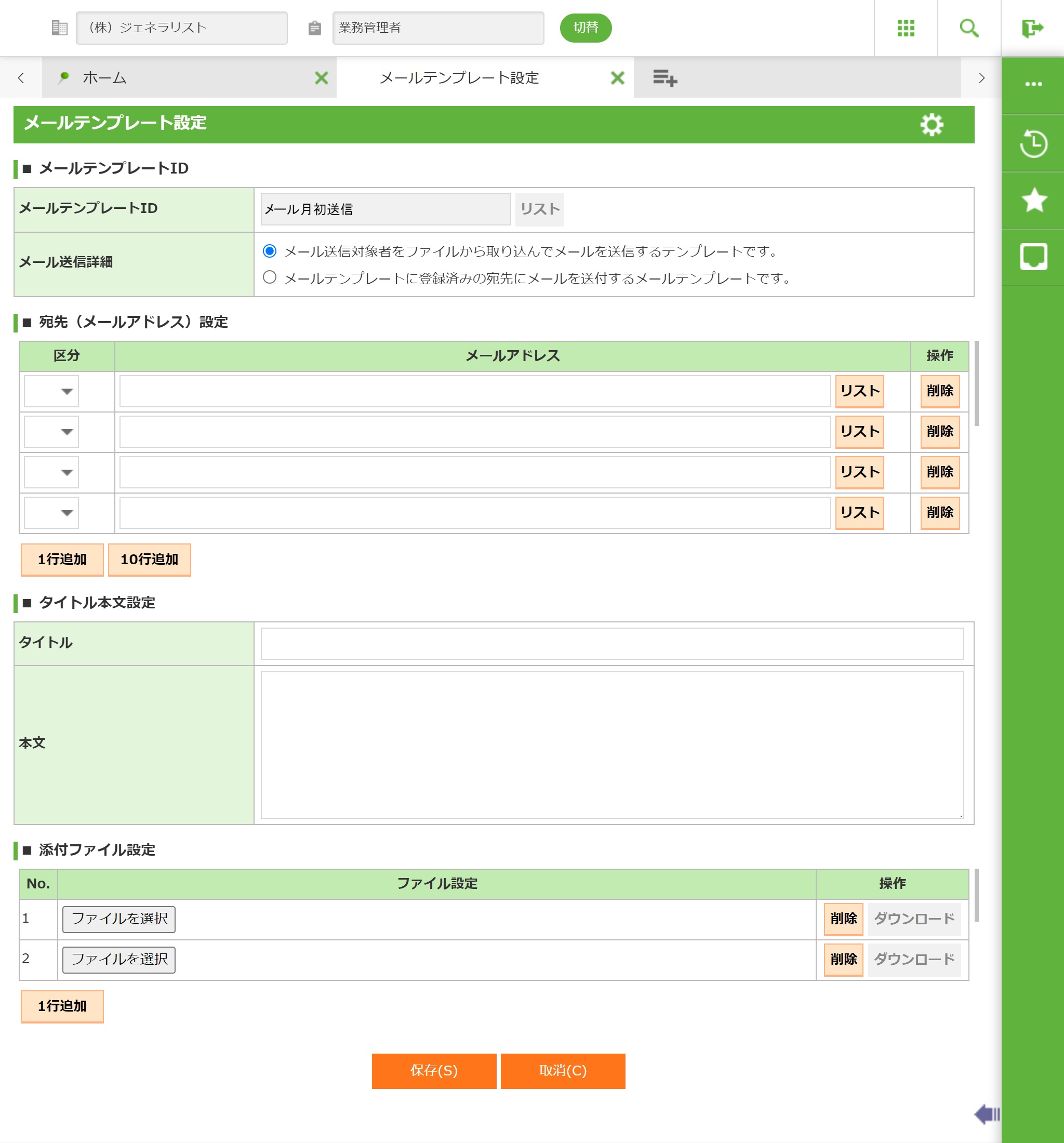1064x1143 pixels.
Task: Click the address table vertical scrollbar
Action: [x=976, y=384]
